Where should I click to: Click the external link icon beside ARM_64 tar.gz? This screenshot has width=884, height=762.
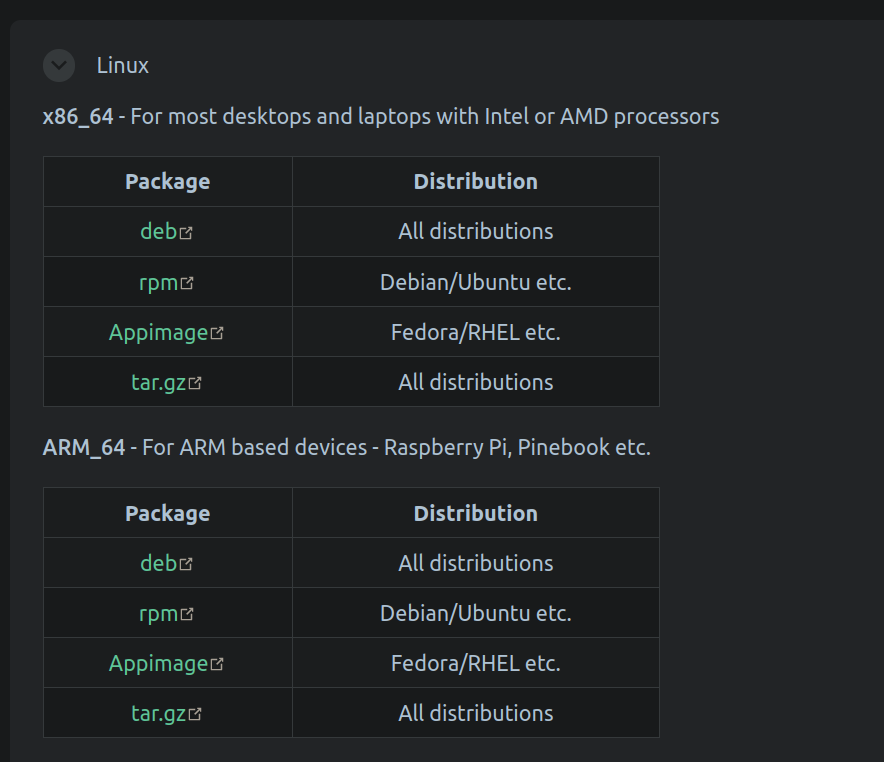(197, 712)
